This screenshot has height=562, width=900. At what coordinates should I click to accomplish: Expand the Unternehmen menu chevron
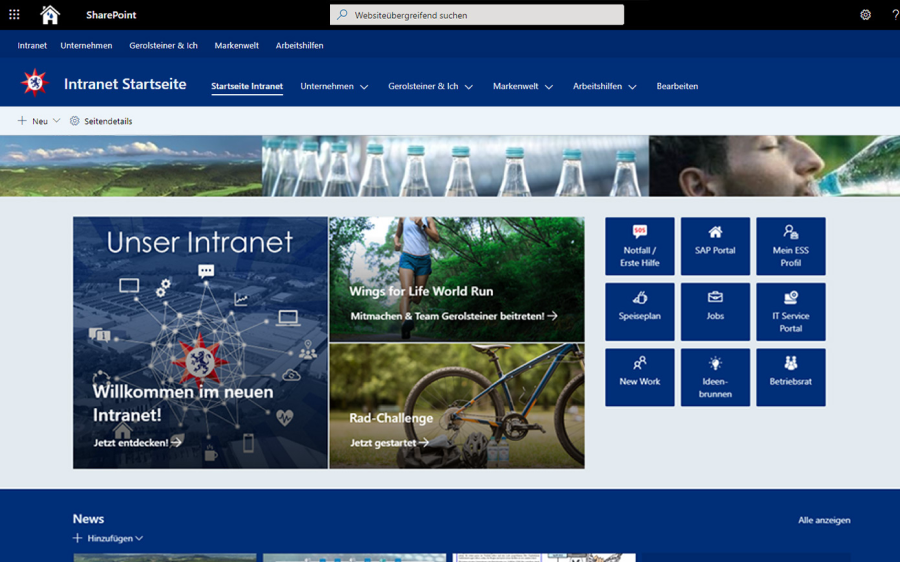[364, 87]
